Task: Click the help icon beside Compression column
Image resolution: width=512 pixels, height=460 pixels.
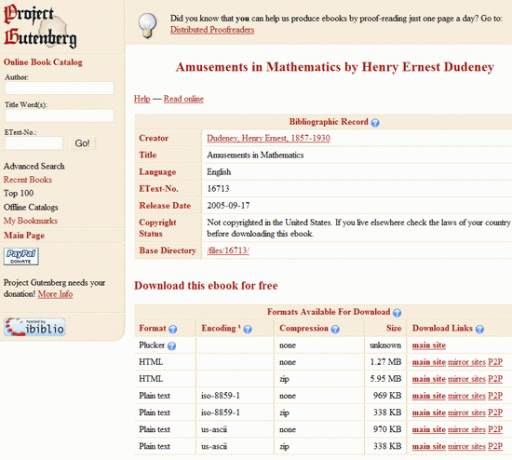Action: tap(335, 329)
